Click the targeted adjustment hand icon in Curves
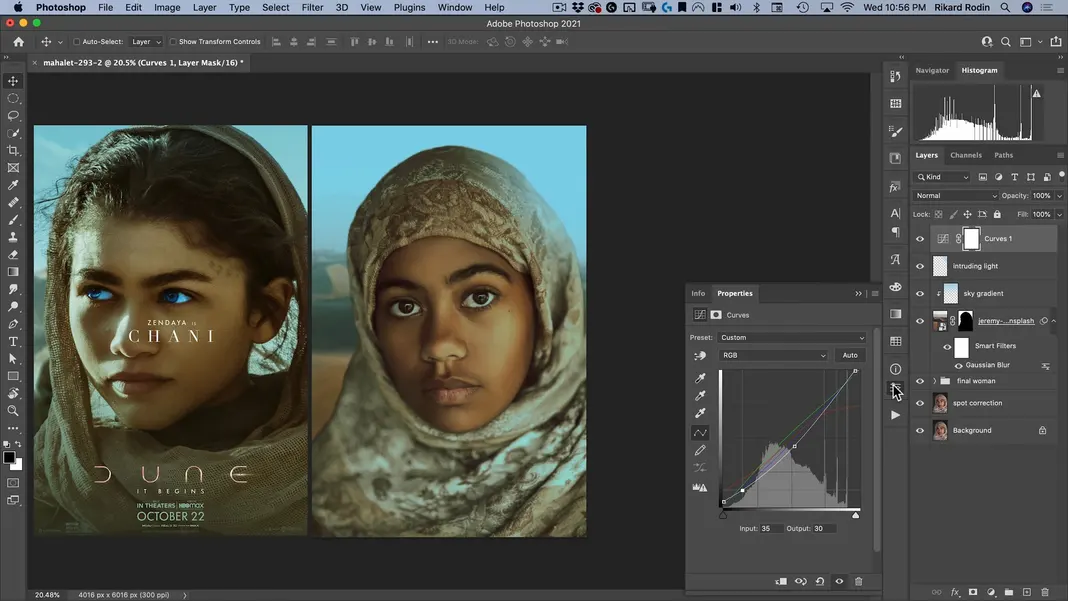 [x=700, y=356]
